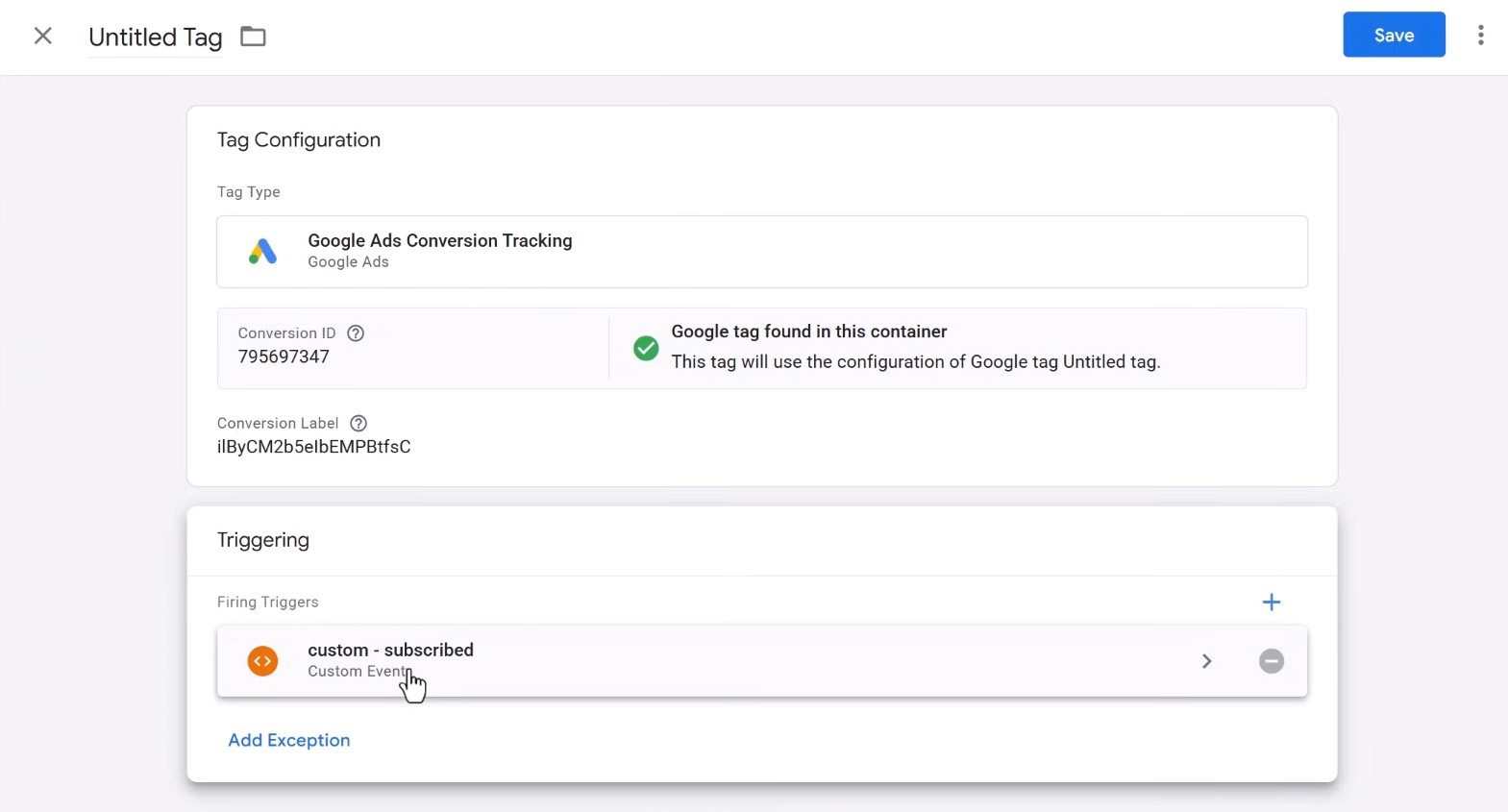Add a firing trigger with plus icon

1271,603
